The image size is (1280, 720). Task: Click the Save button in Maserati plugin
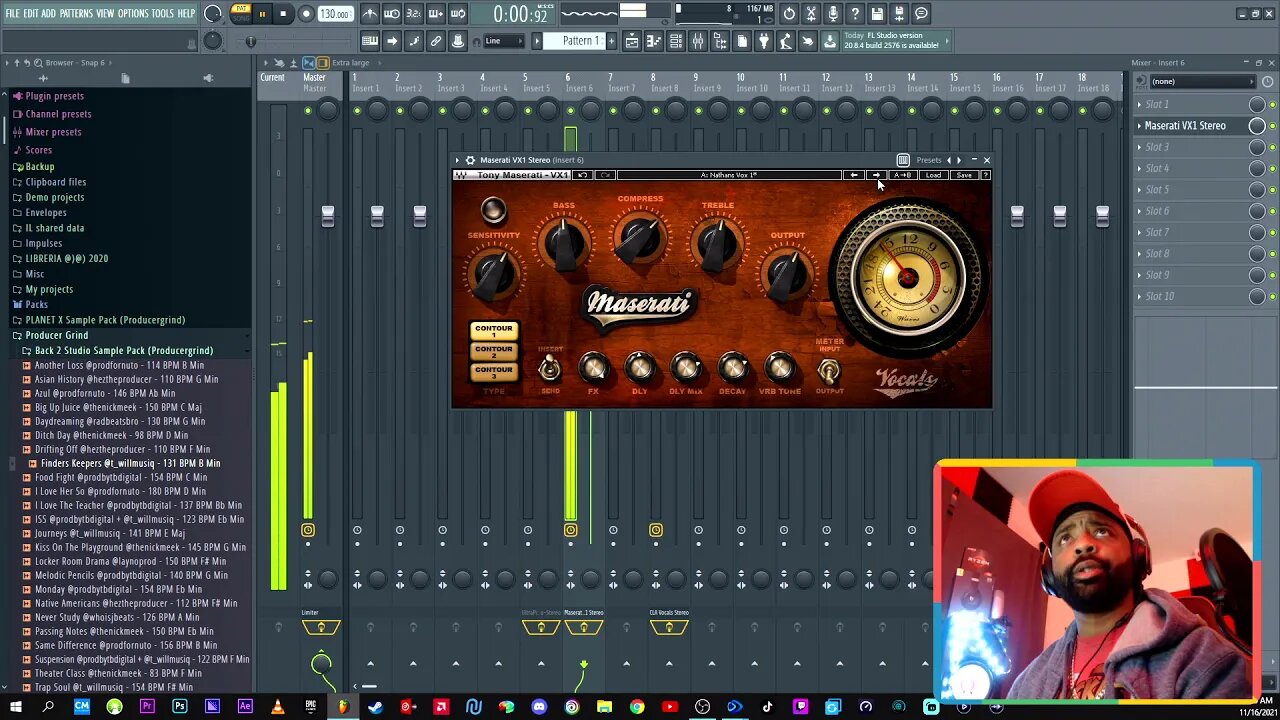coord(963,175)
